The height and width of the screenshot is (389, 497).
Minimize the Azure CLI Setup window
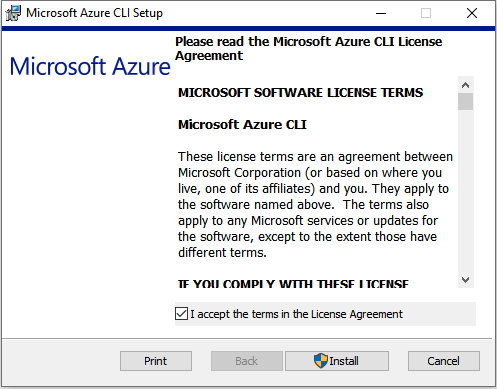click(381, 13)
